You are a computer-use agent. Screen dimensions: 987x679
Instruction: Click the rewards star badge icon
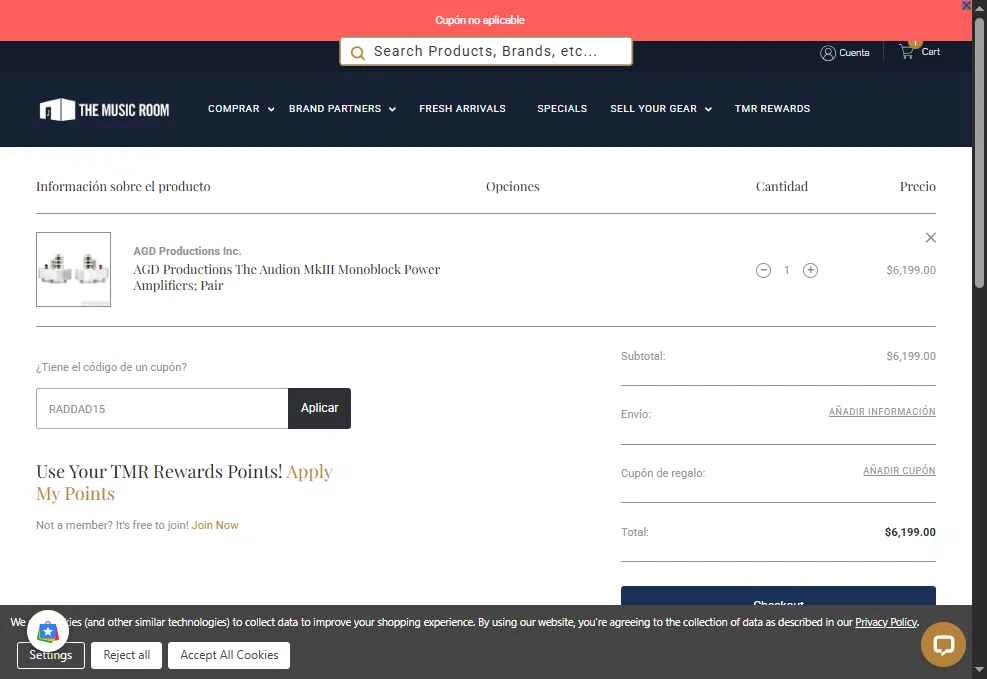(48, 631)
